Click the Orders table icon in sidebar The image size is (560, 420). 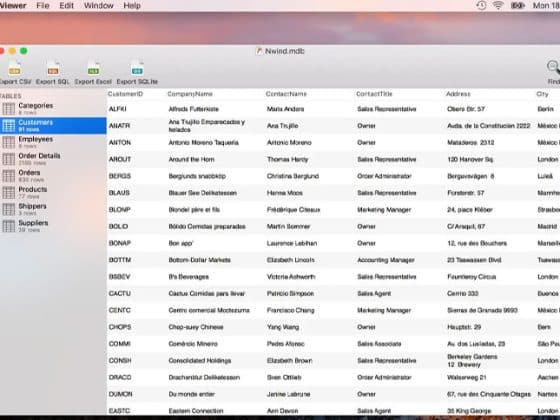pos(9,176)
